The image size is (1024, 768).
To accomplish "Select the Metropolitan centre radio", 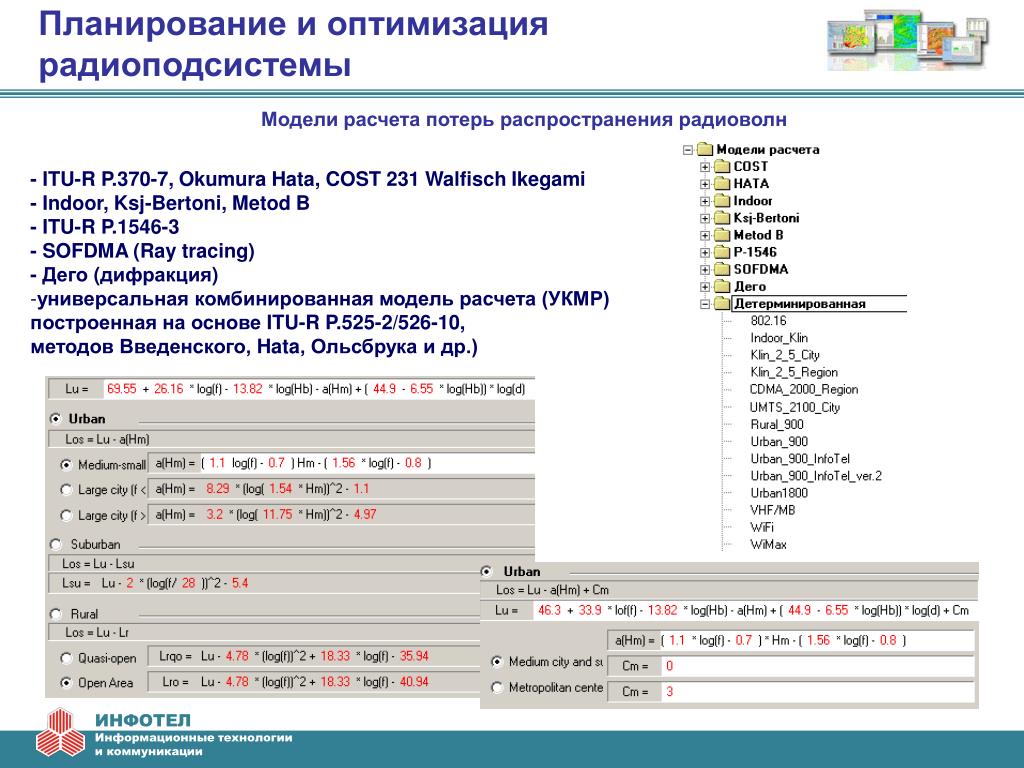I will 497,688.
